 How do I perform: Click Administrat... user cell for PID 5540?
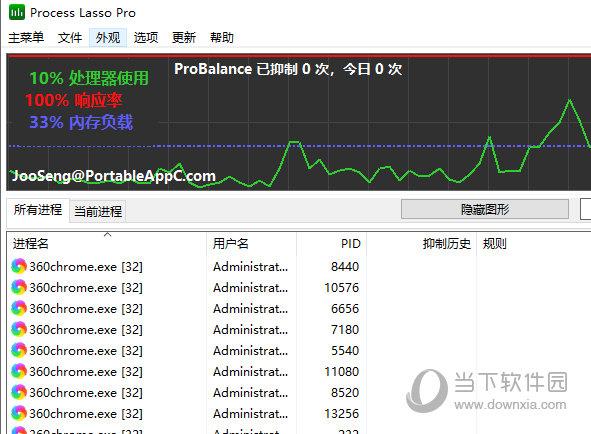coord(250,351)
